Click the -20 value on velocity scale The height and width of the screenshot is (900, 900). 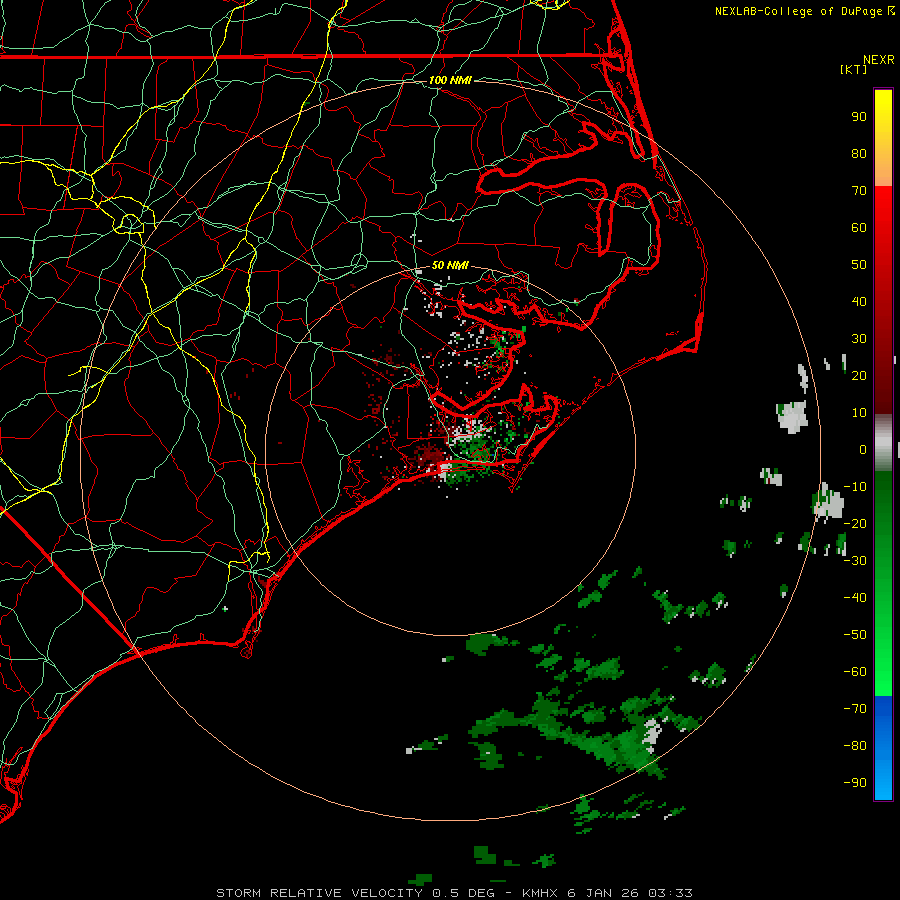click(855, 523)
